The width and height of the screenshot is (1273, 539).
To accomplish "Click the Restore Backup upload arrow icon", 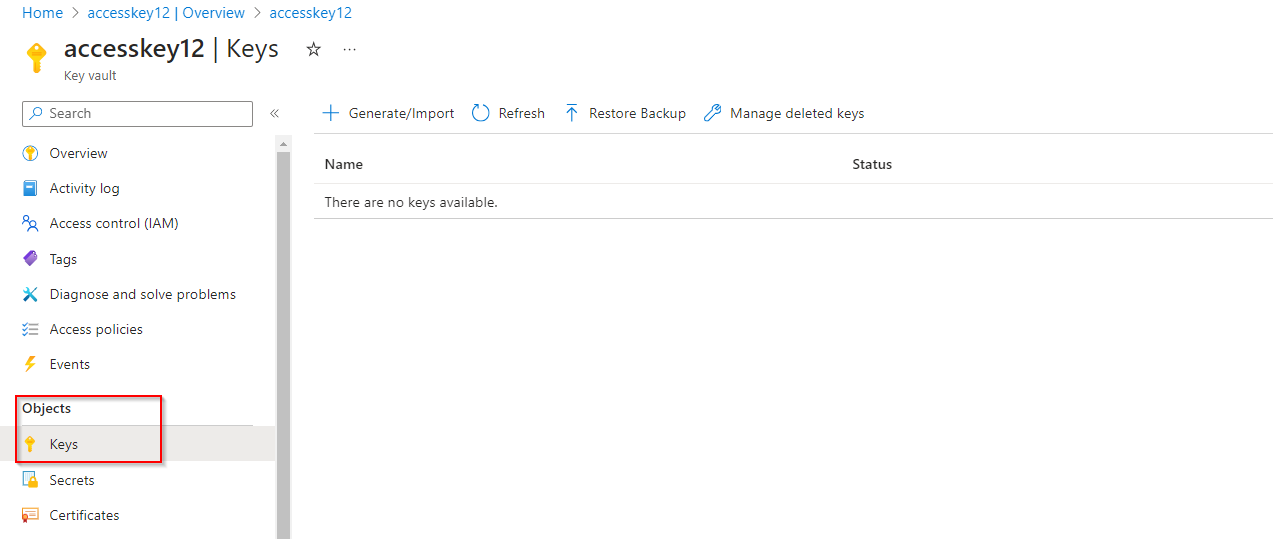I will [572, 113].
